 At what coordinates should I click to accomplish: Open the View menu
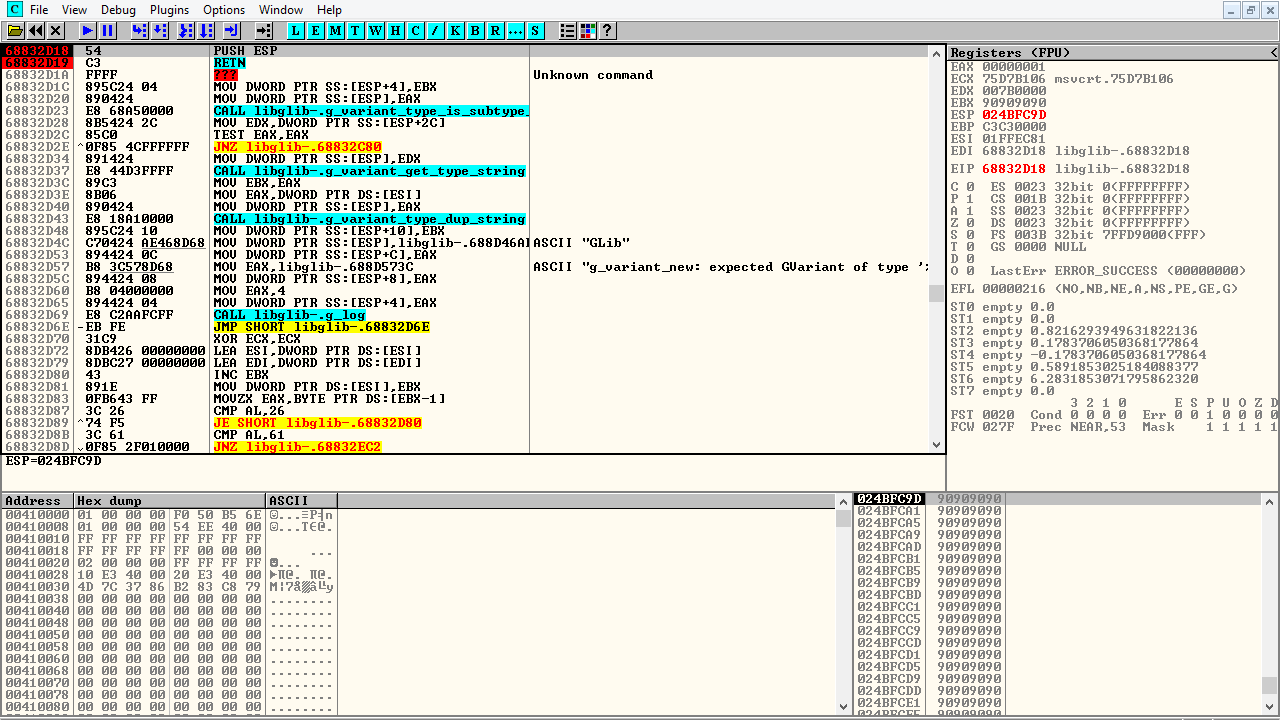74,10
